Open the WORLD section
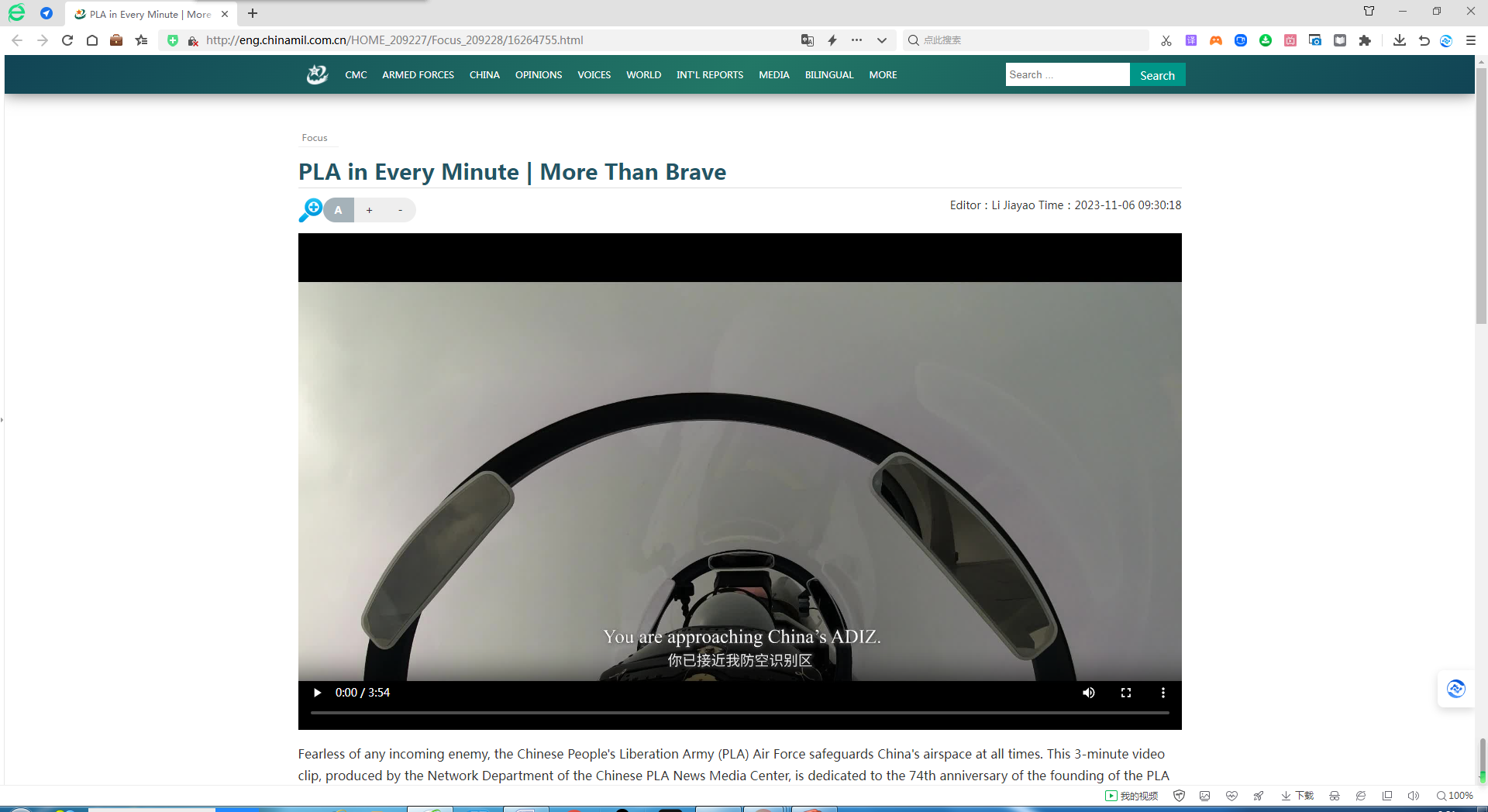Image resolution: width=1488 pixels, height=812 pixels. pyautogui.click(x=643, y=75)
